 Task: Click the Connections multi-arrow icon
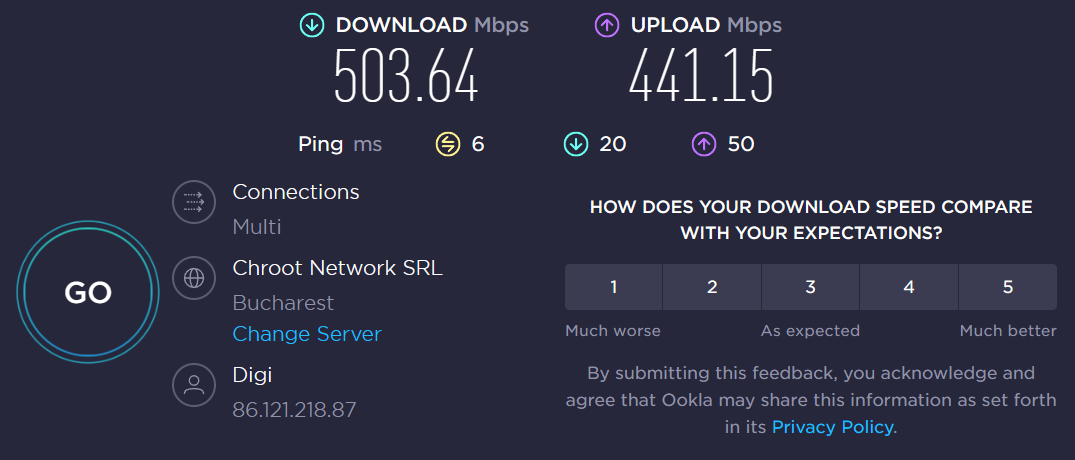click(x=194, y=202)
